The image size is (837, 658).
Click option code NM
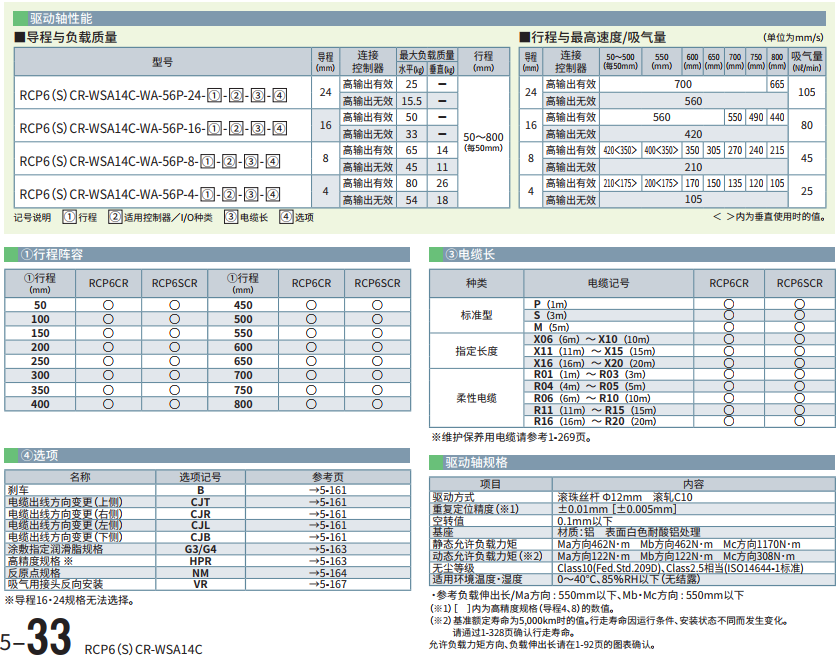click(x=200, y=573)
